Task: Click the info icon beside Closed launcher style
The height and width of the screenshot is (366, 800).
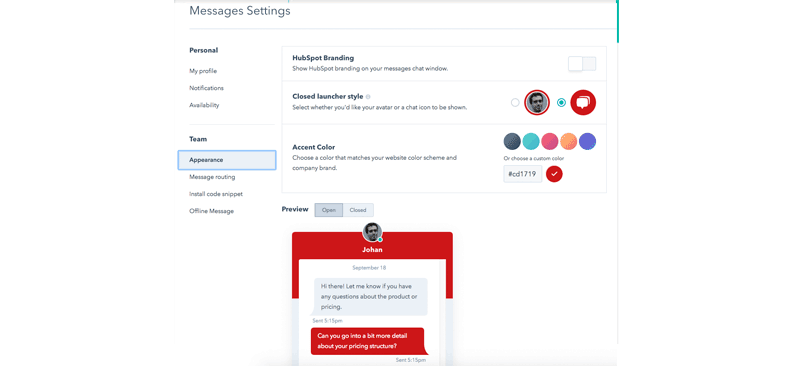Action: click(368, 96)
